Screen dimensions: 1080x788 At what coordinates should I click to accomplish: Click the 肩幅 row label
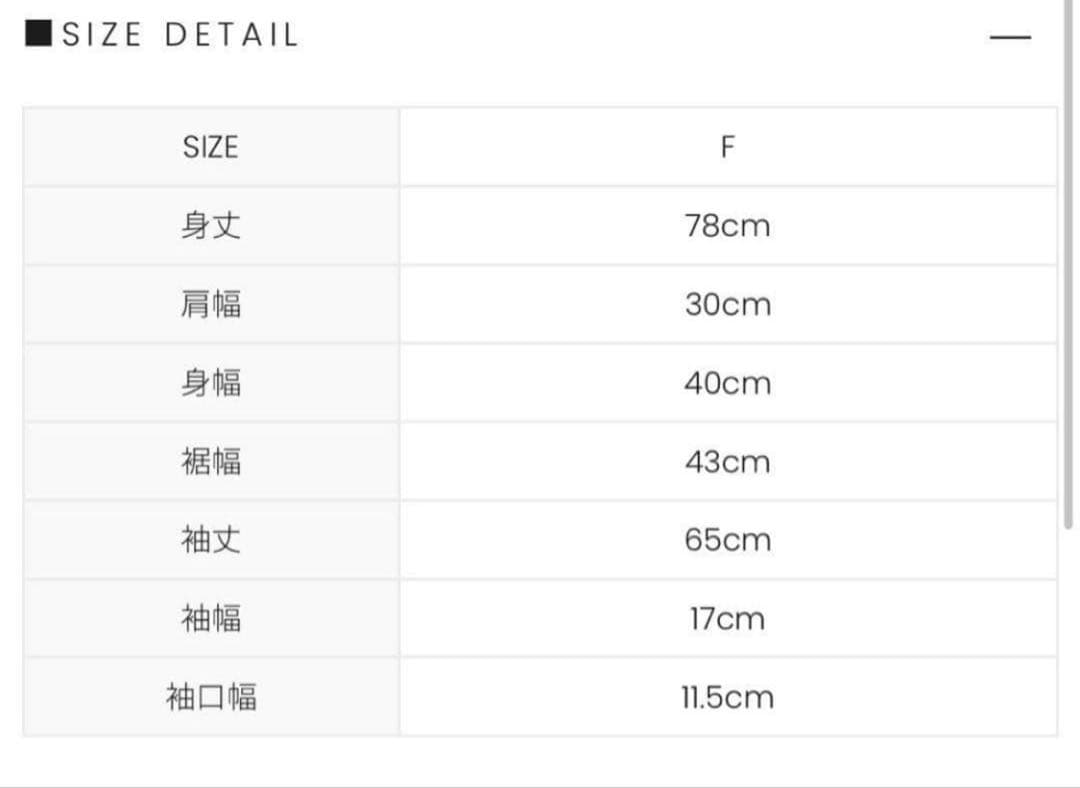pos(211,304)
